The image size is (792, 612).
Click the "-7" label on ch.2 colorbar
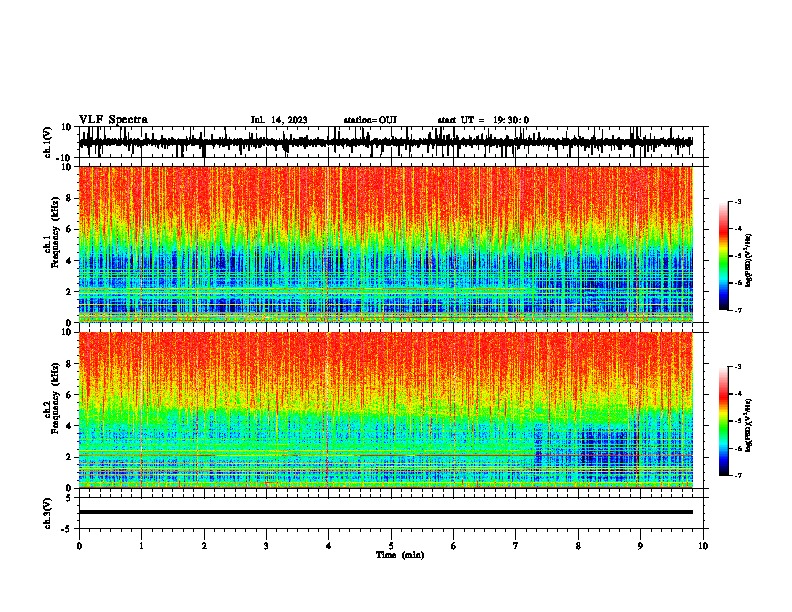(x=737, y=475)
